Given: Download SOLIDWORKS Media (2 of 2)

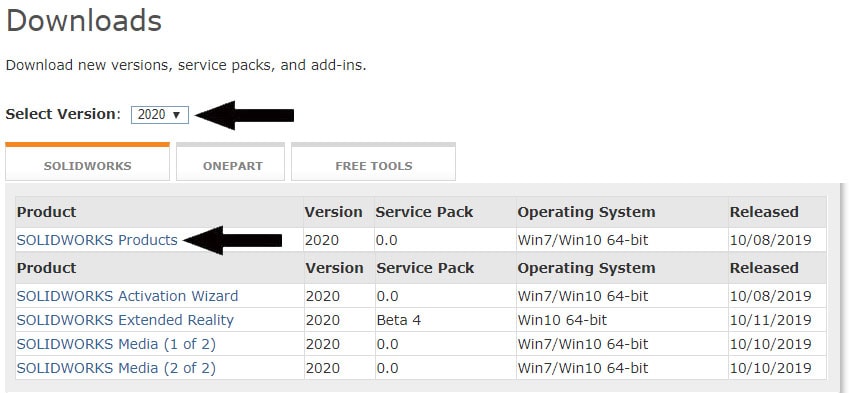Looking at the screenshot, I should click(x=116, y=368).
